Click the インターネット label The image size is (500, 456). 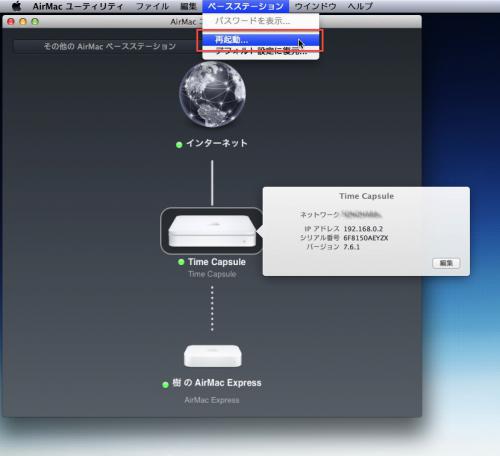tap(217, 143)
